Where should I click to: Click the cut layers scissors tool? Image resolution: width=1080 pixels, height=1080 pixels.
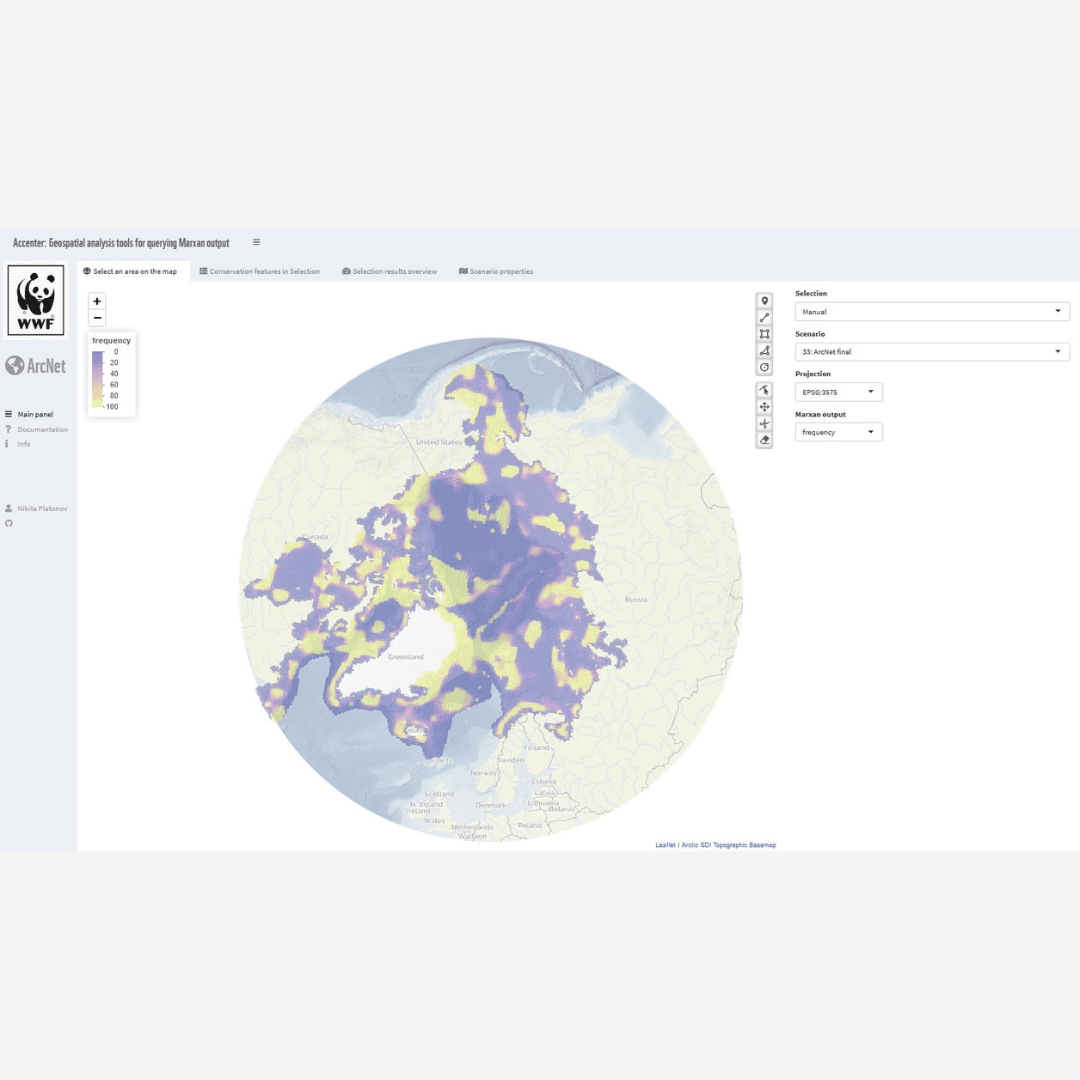(x=765, y=423)
